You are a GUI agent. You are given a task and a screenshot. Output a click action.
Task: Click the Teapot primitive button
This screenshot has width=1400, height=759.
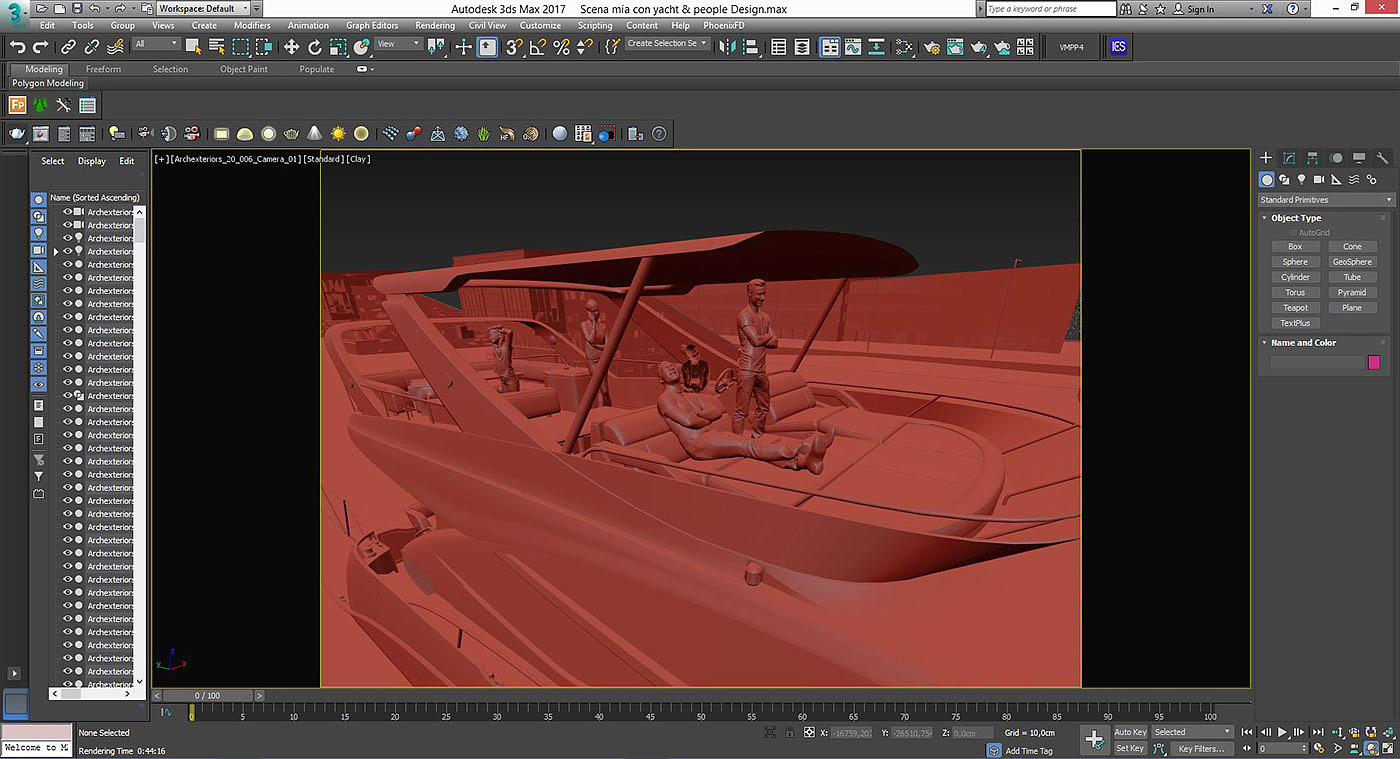click(x=1295, y=308)
